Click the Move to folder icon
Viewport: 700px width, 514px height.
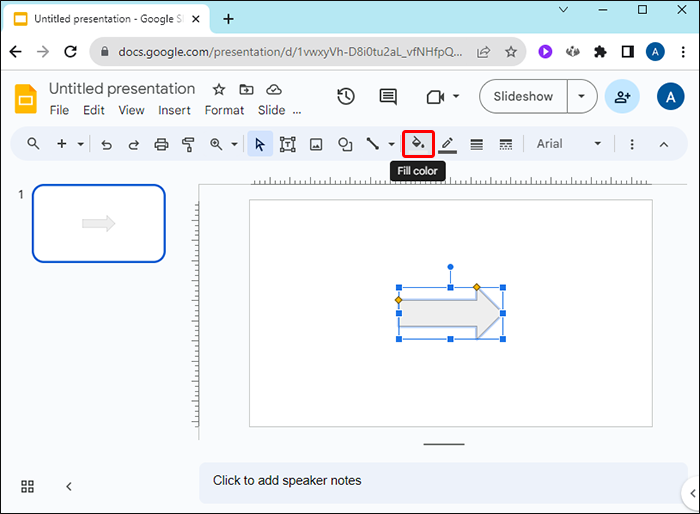pos(246,90)
